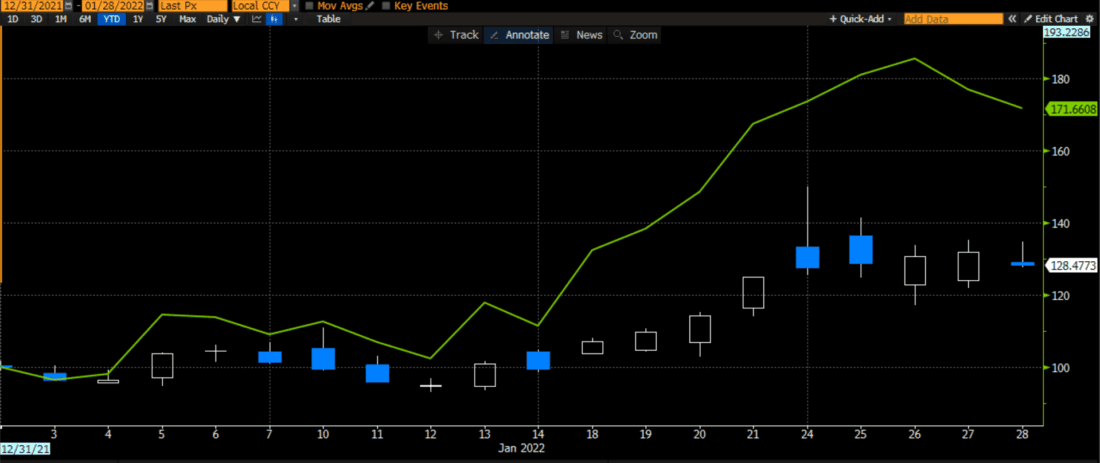The image size is (1100, 463).
Task: Click the Local CCY field
Action: tap(260, 6)
